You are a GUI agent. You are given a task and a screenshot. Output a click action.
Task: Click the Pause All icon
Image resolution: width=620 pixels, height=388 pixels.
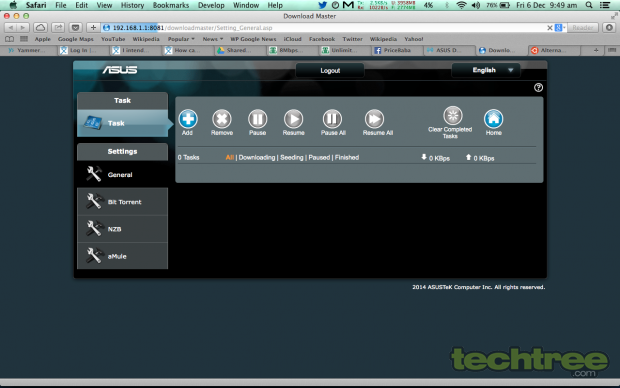(x=332, y=119)
